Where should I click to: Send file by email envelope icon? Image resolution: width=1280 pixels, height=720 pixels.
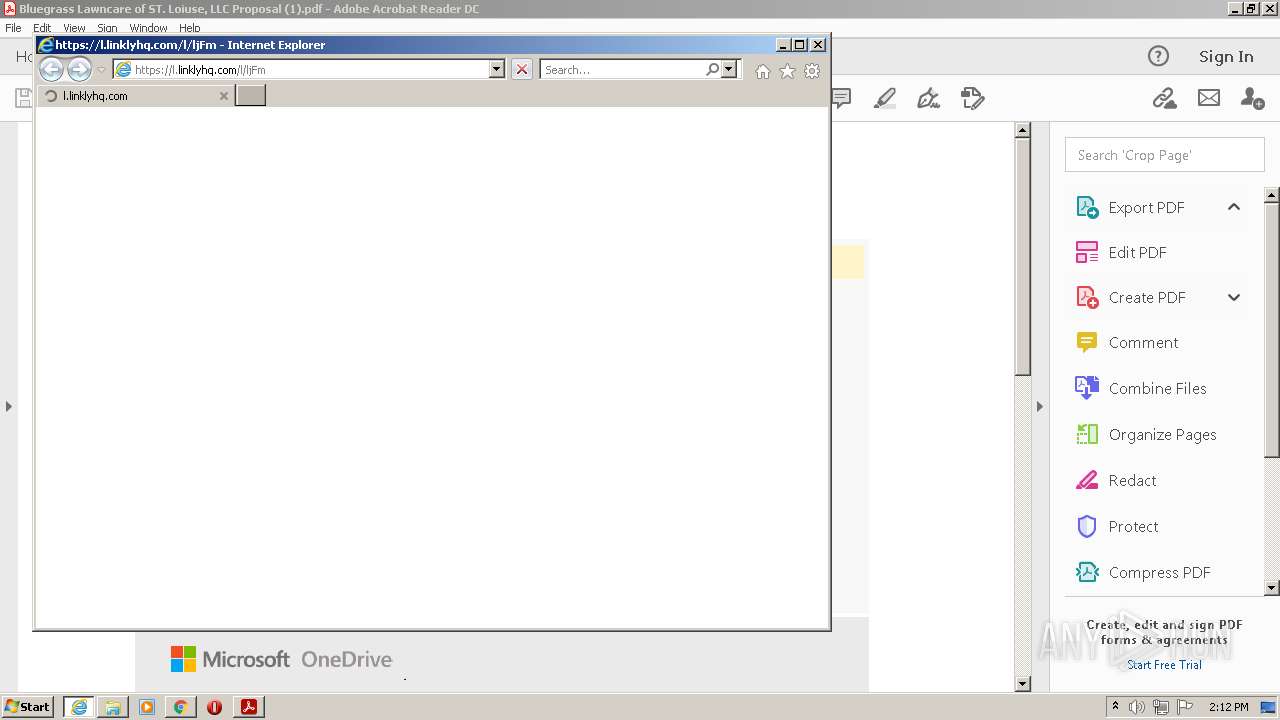coord(1209,98)
